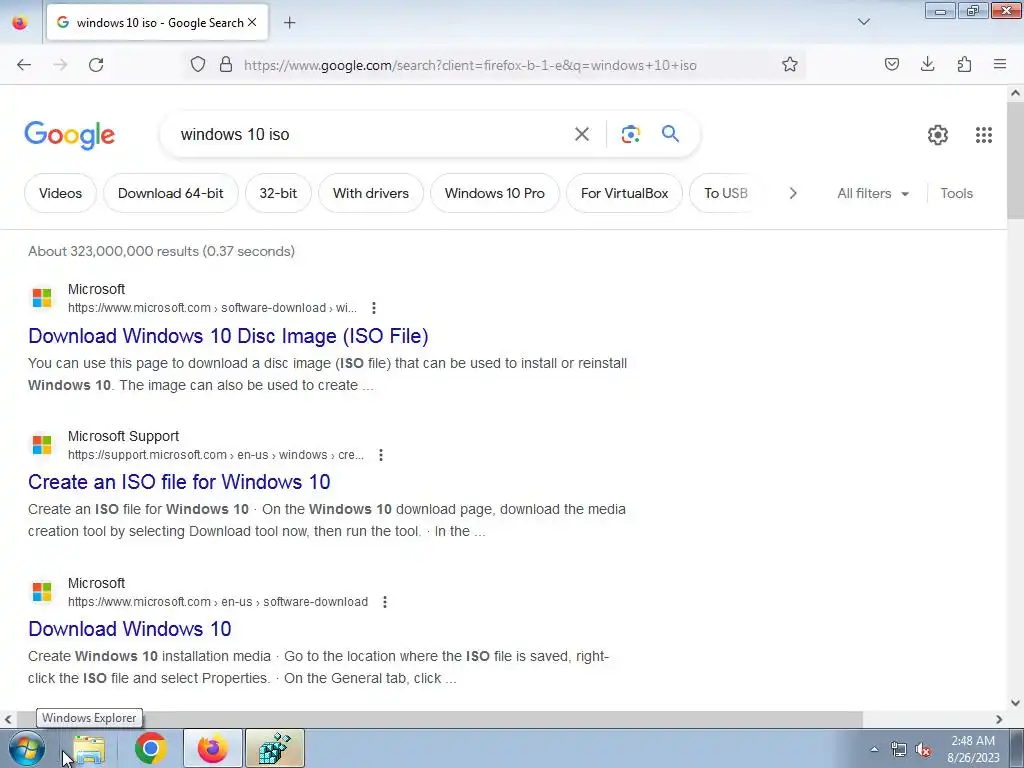
Task: Open Download Windows 10 Disc Image link
Action: click(228, 336)
